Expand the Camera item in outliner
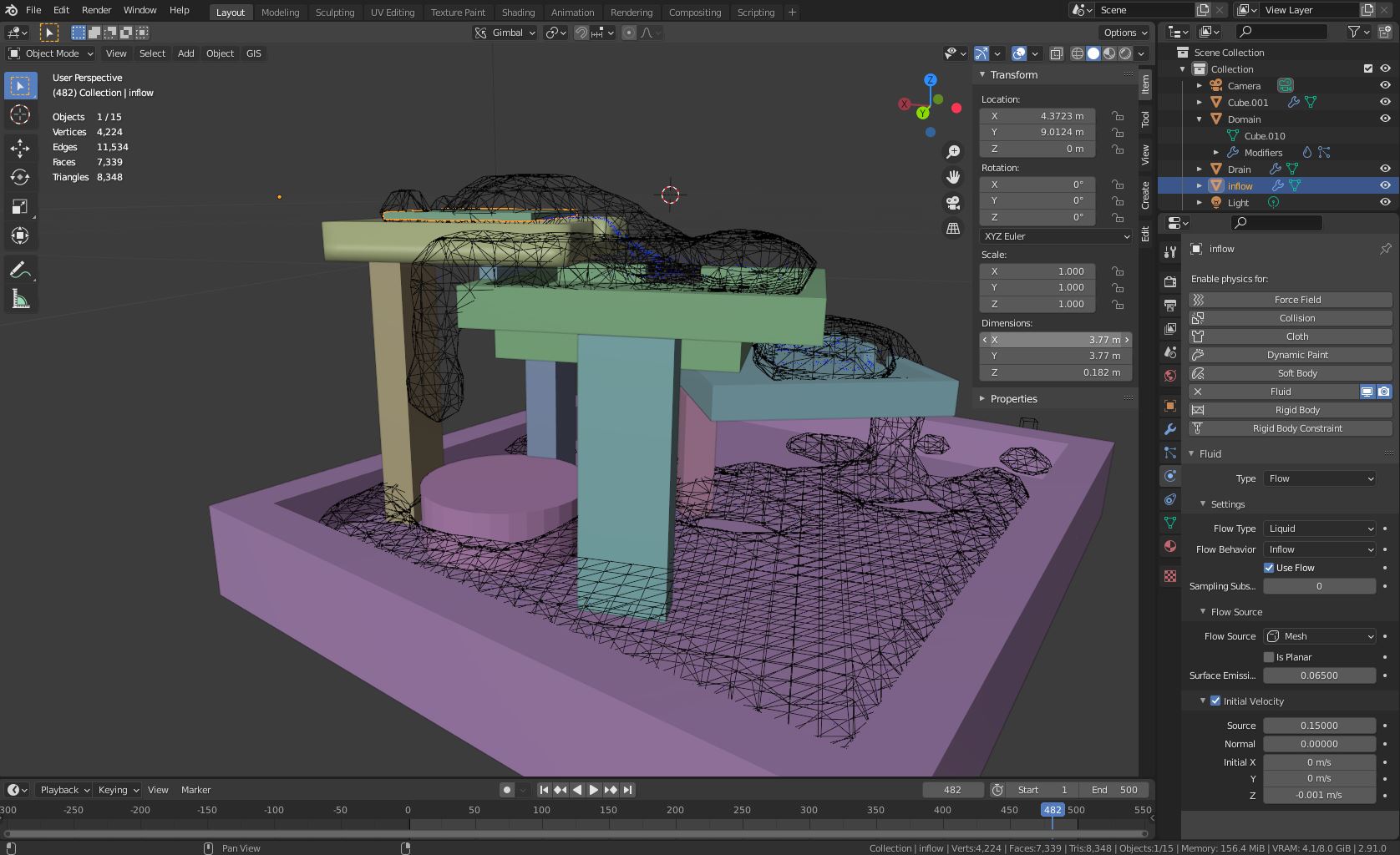This screenshot has width=1400, height=855. click(x=1200, y=85)
